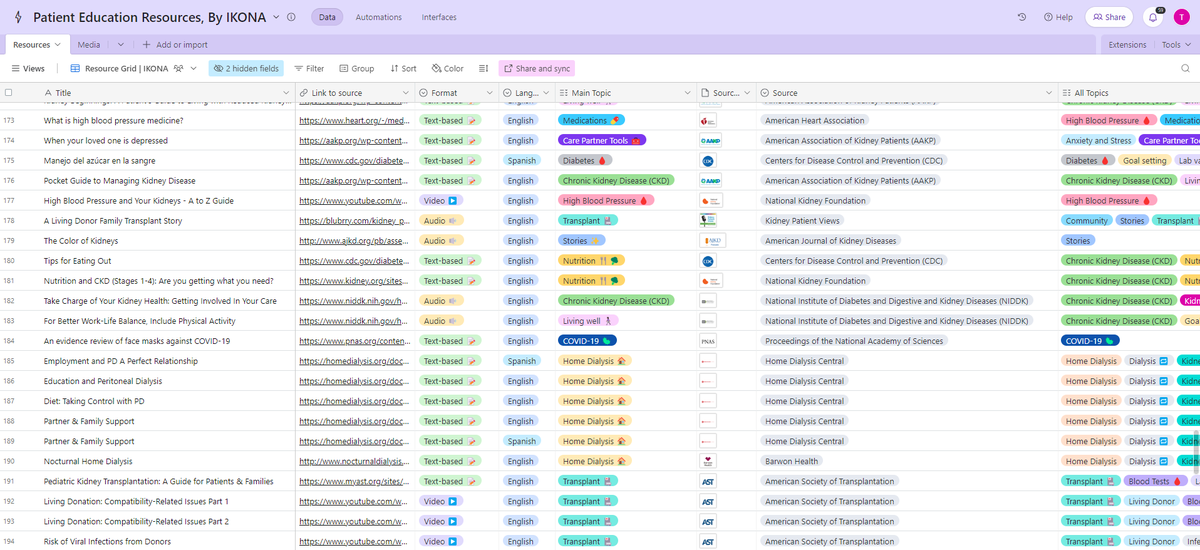Image resolution: width=1200 pixels, height=550 pixels.
Task: Open the account avatar T
Action: click(x=1180, y=17)
